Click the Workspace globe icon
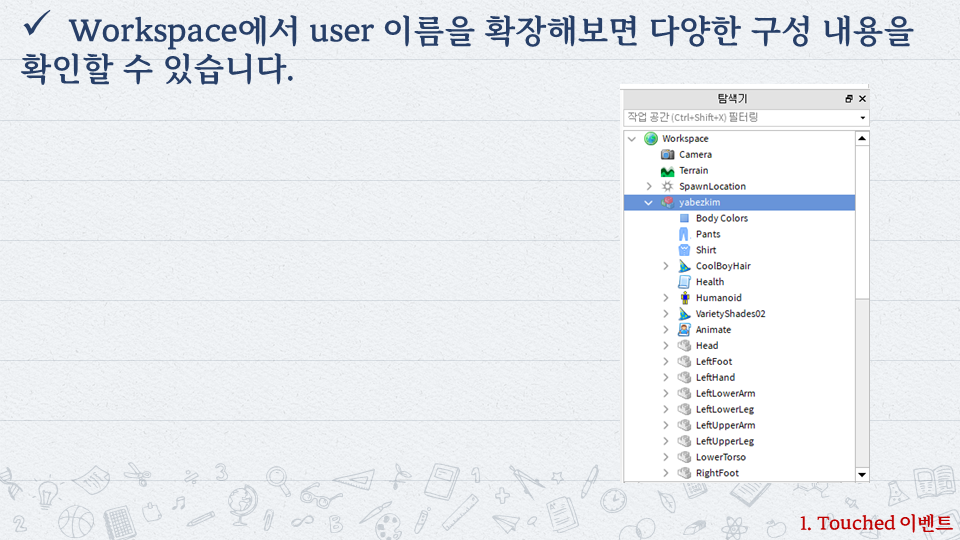960x540 pixels. point(651,138)
